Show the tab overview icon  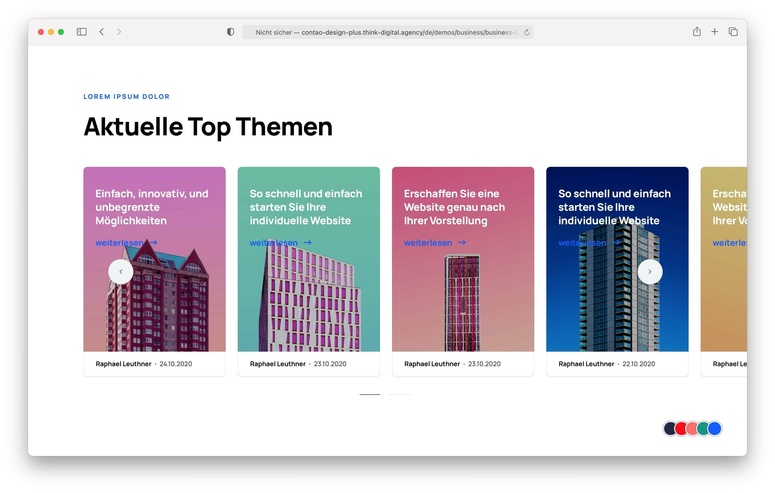pyautogui.click(x=733, y=32)
